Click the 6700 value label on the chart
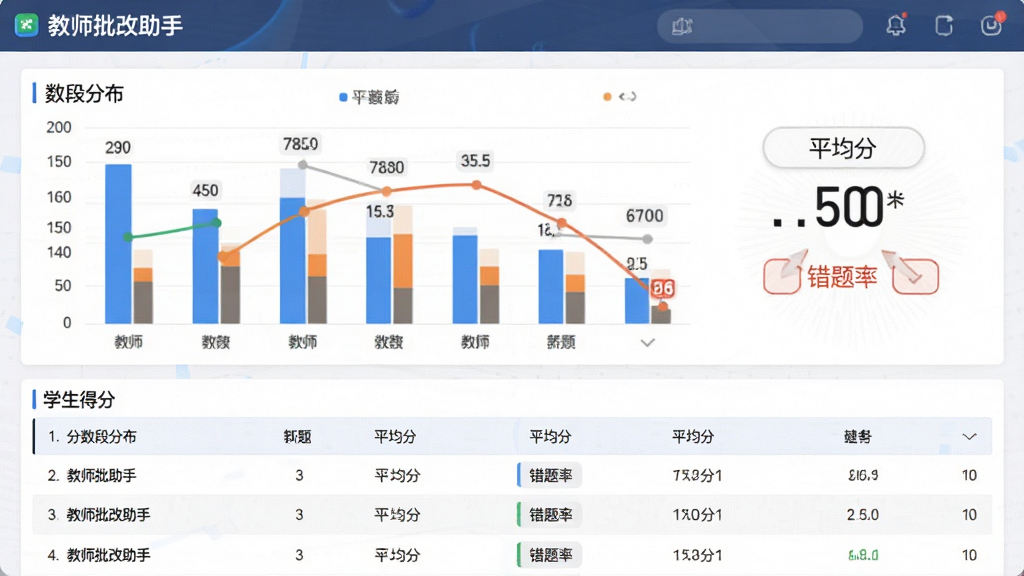The width and height of the screenshot is (1024, 576). pyautogui.click(x=645, y=216)
